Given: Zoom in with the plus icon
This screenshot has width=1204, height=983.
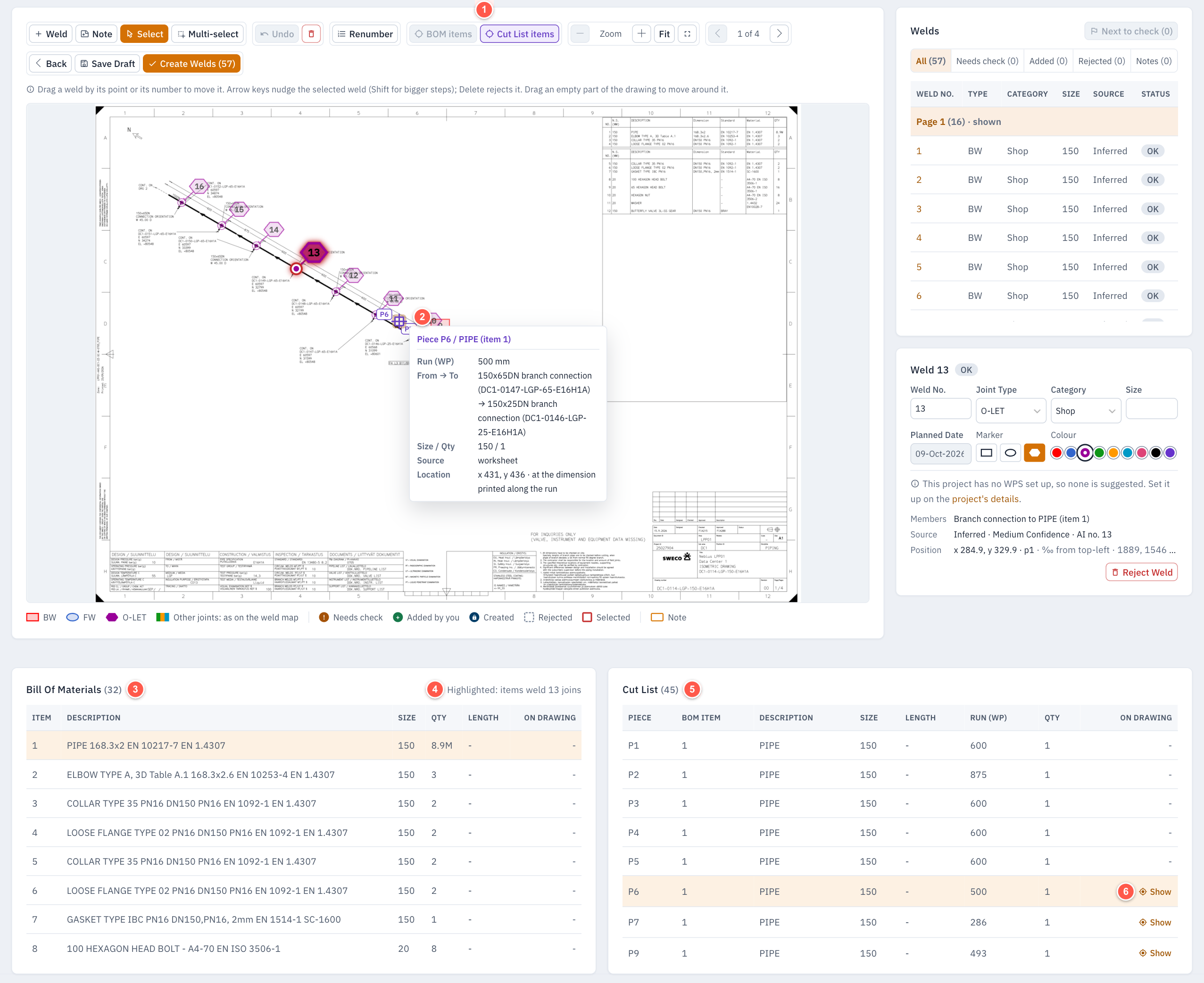Looking at the screenshot, I should click(x=641, y=34).
